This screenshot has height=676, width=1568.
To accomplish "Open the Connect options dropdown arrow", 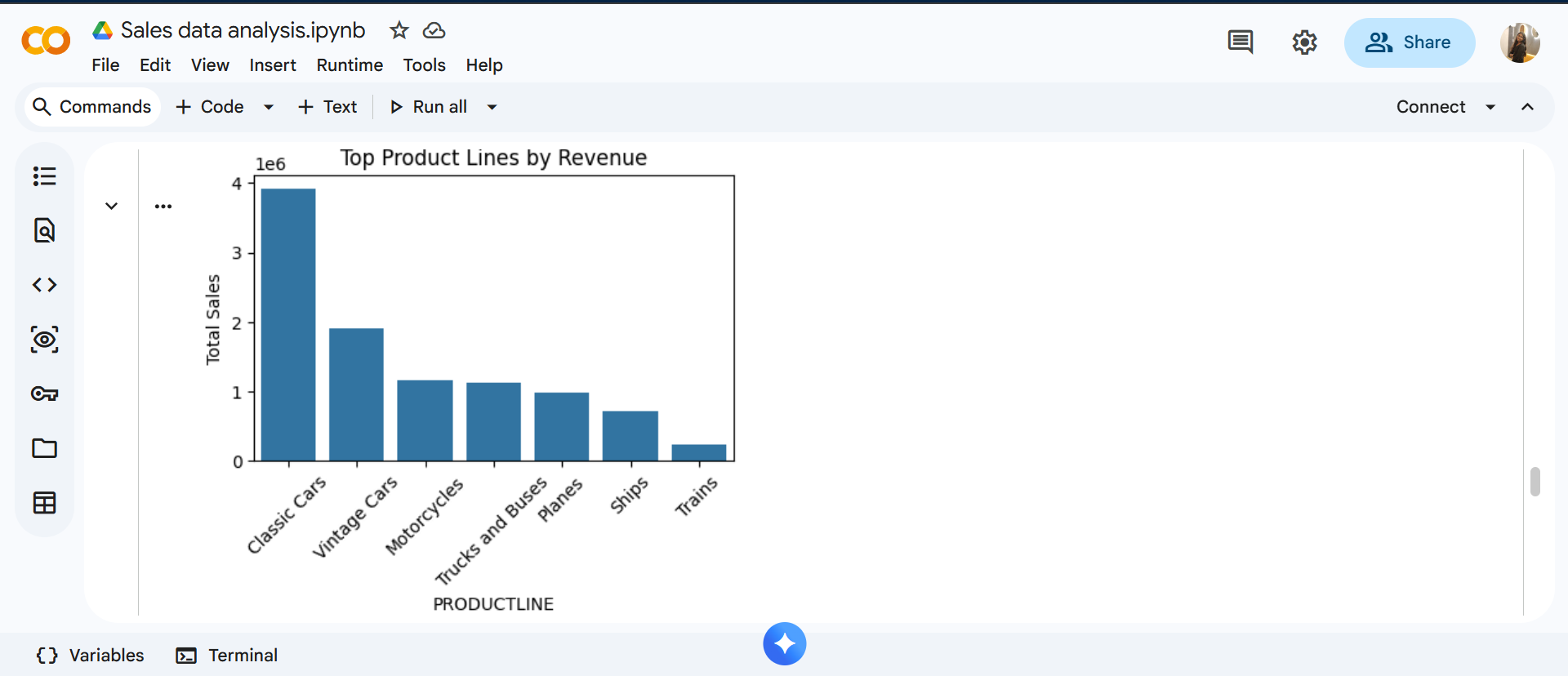I will click(x=1490, y=107).
